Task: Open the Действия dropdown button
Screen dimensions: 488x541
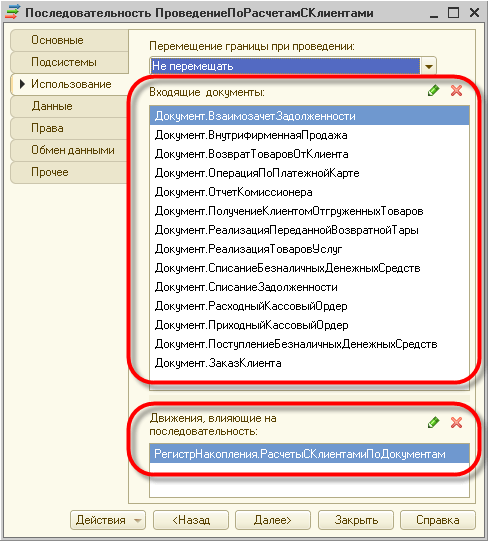Action: (x=108, y=520)
